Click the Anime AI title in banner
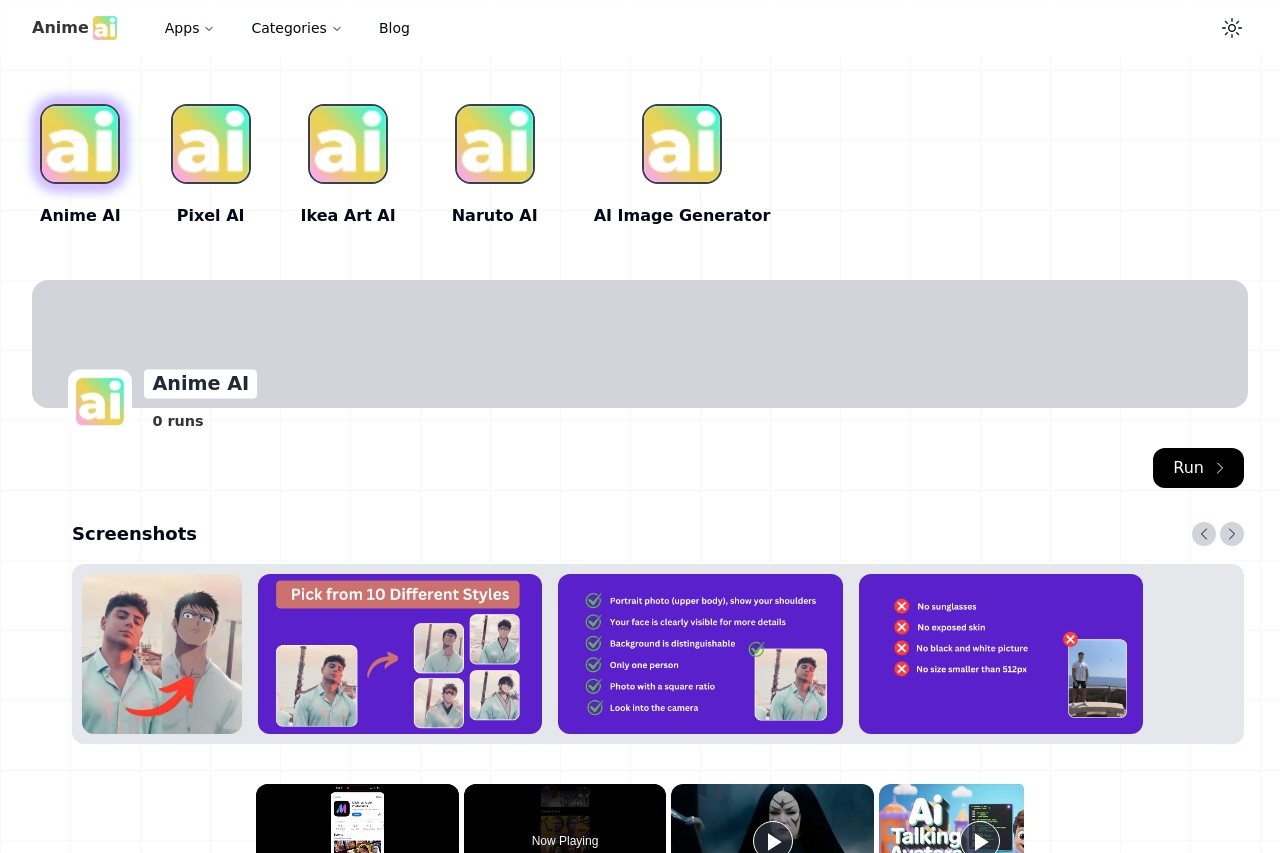Viewport: 1280px width, 853px height. 200,384
